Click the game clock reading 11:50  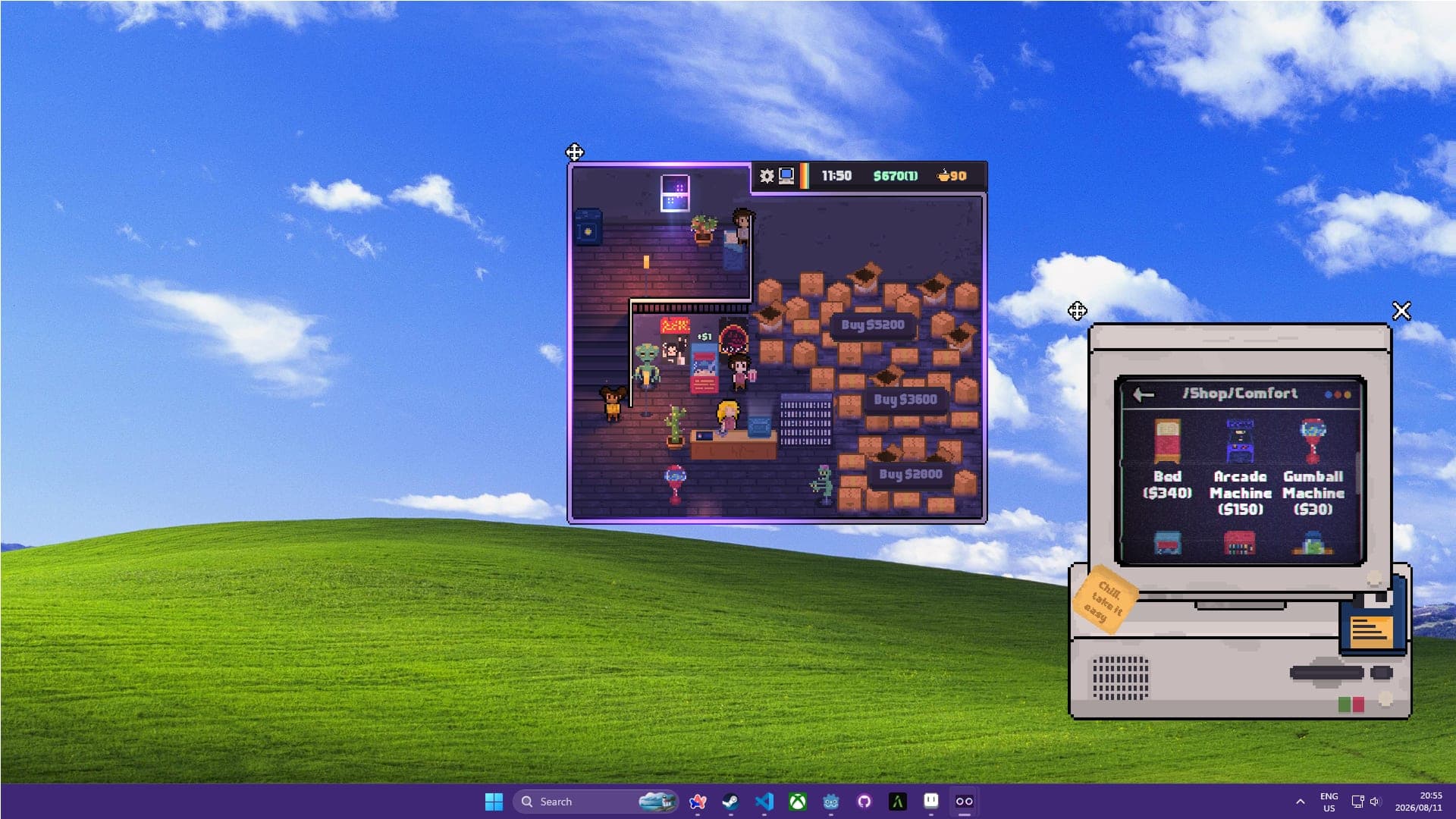coord(836,176)
